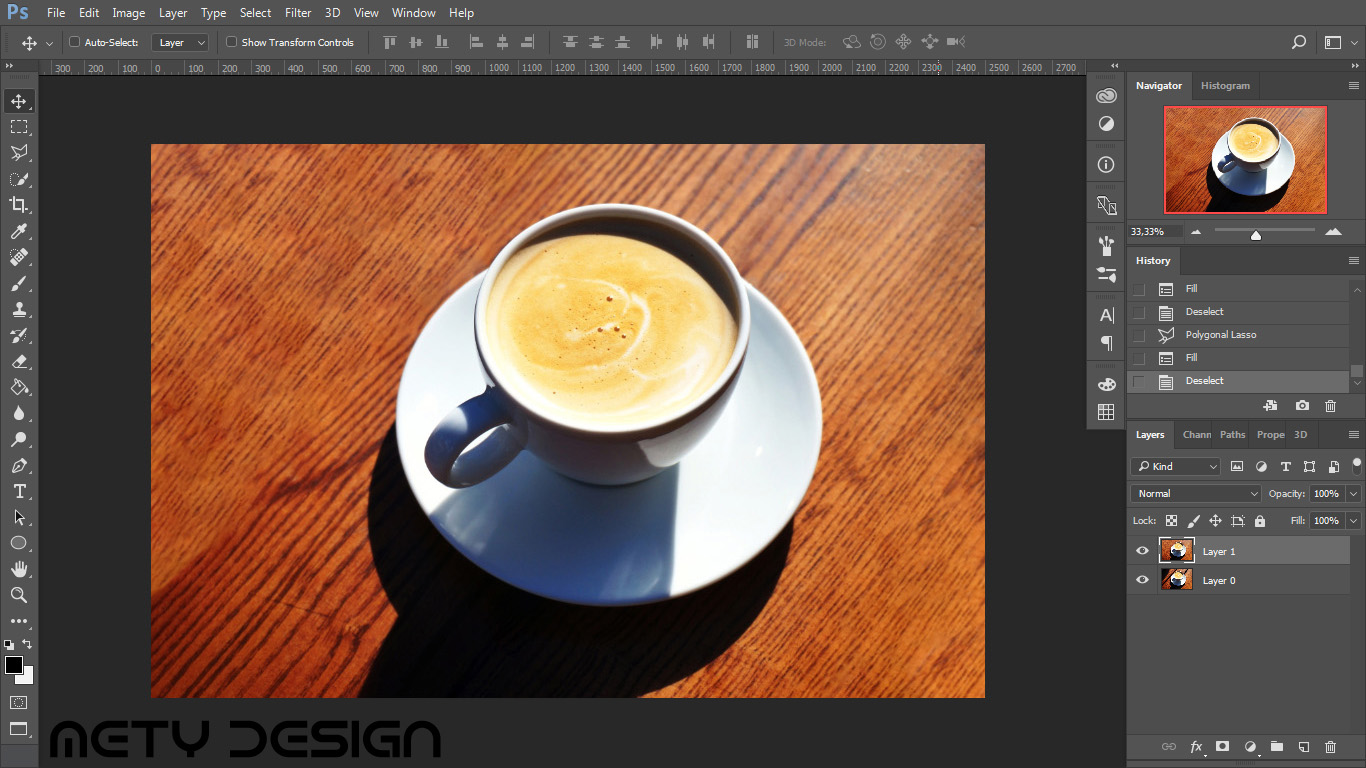Select the Dodge tool
Screen dimensions: 1366x768
tap(19, 439)
